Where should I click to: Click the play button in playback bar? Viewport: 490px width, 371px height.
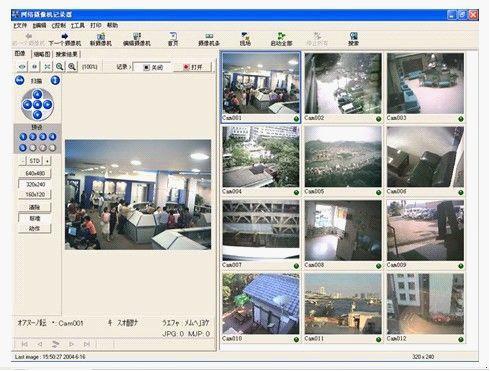[71, 344]
